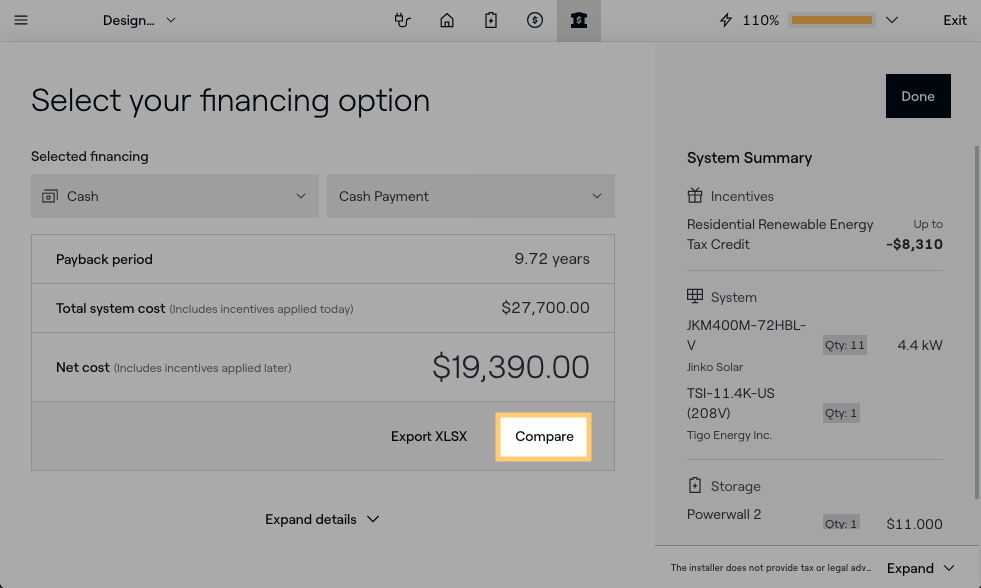Open the Cash financing type dropdown

click(x=174, y=196)
